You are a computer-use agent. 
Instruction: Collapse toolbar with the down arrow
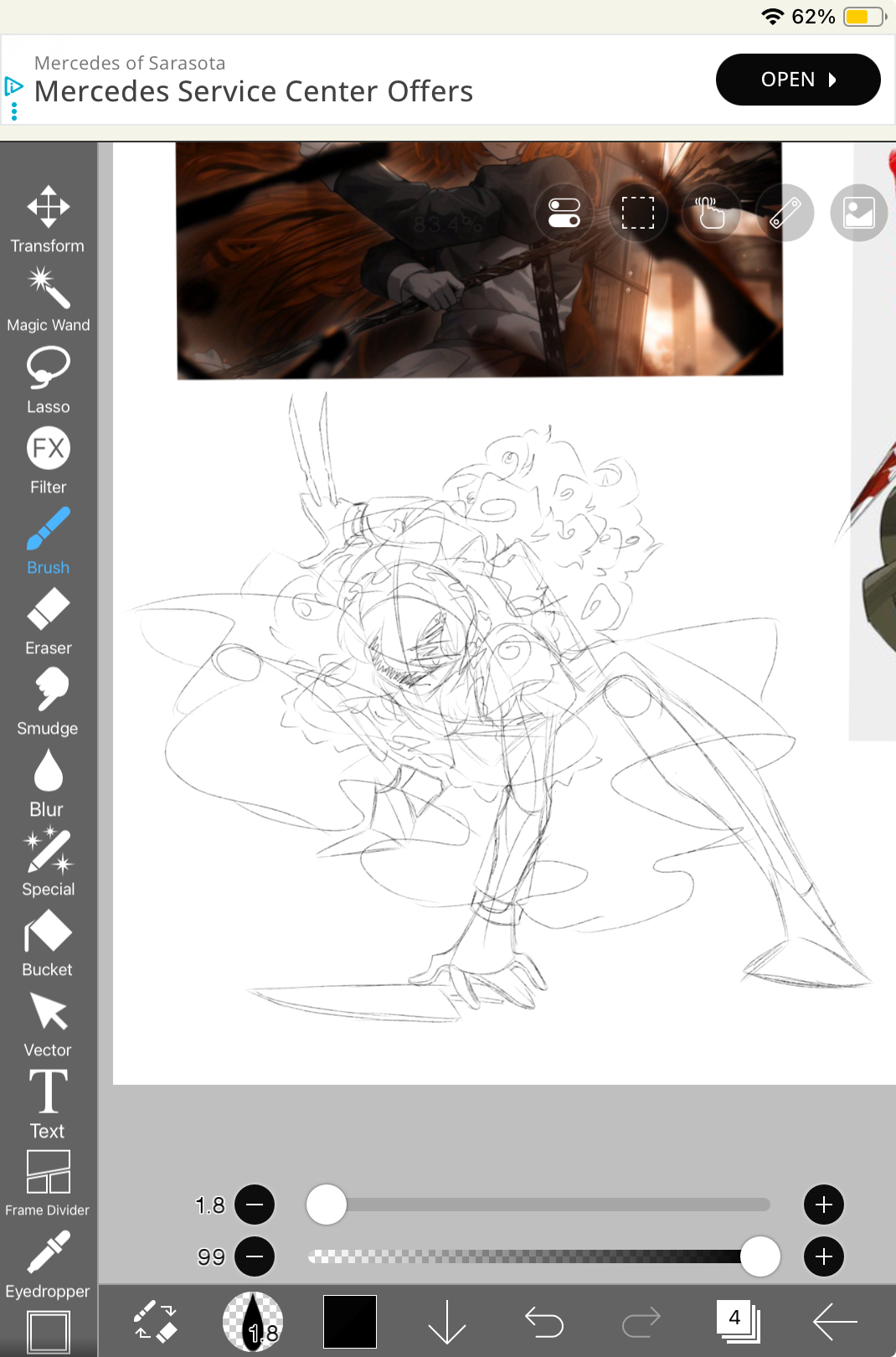(x=446, y=1322)
